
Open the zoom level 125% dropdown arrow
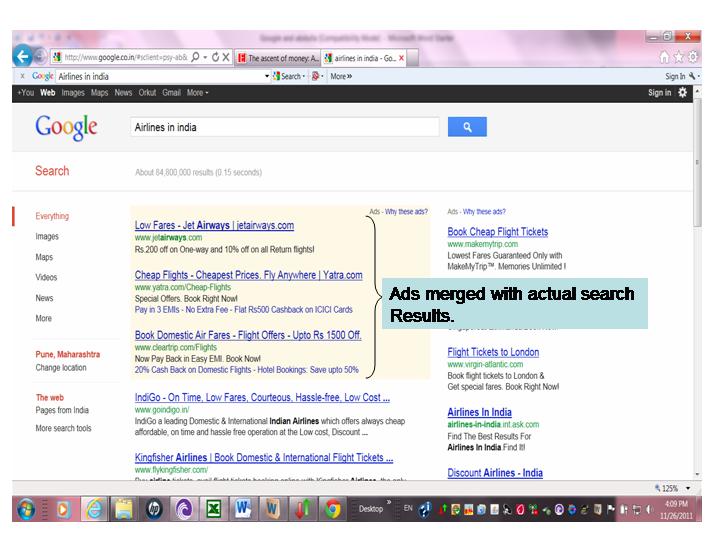[688, 488]
